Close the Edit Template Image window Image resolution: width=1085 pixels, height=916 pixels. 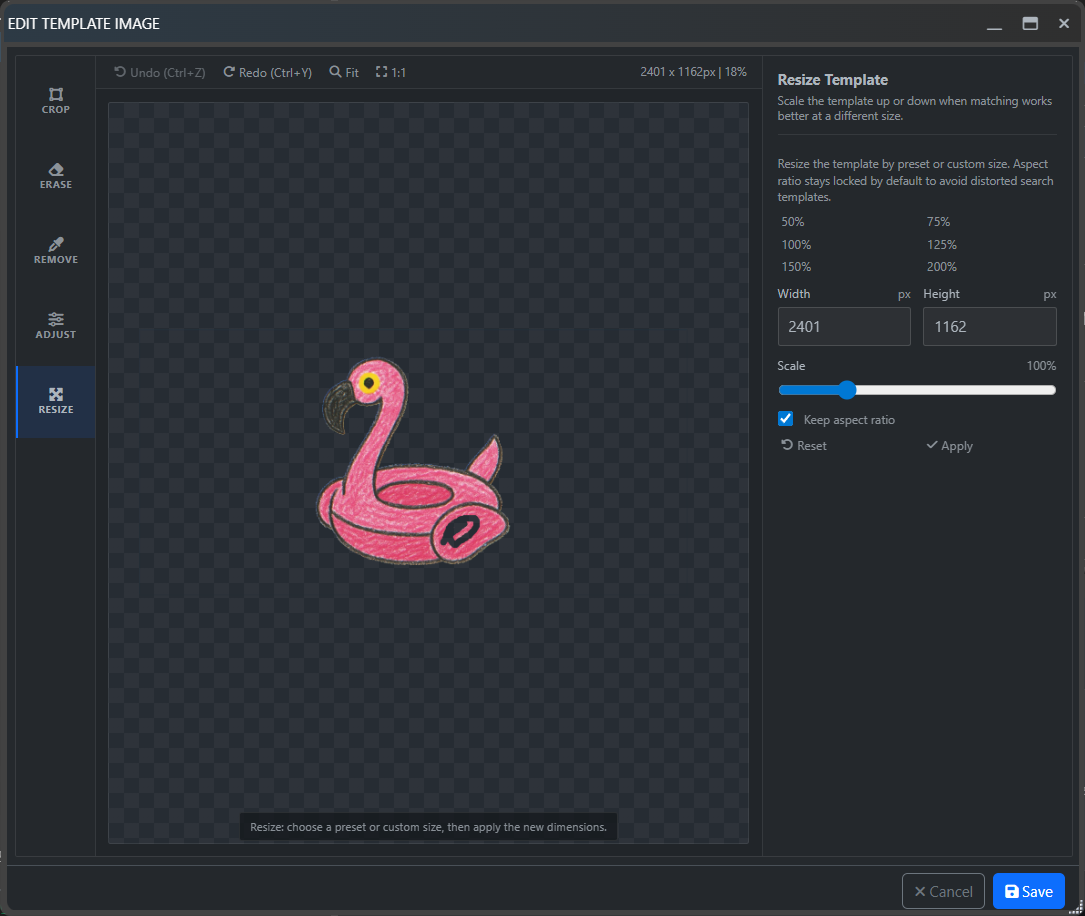[x=1064, y=24]
